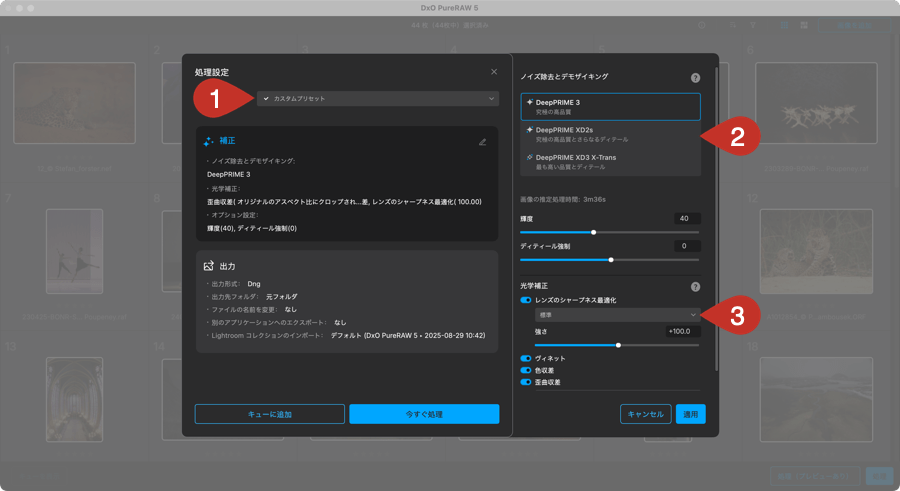Cancel the changes with キャンセル
This screenshot has height=491, width=900.
pyautogui.click(x=646, y=414)
